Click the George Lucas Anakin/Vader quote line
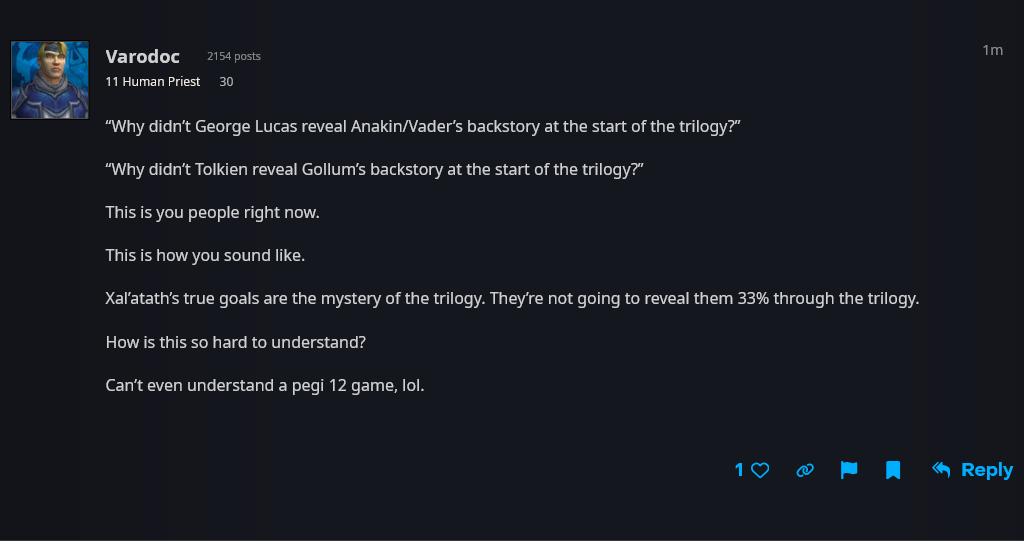Viewport: 1024px width, 541px height. [x=423, y=127]
